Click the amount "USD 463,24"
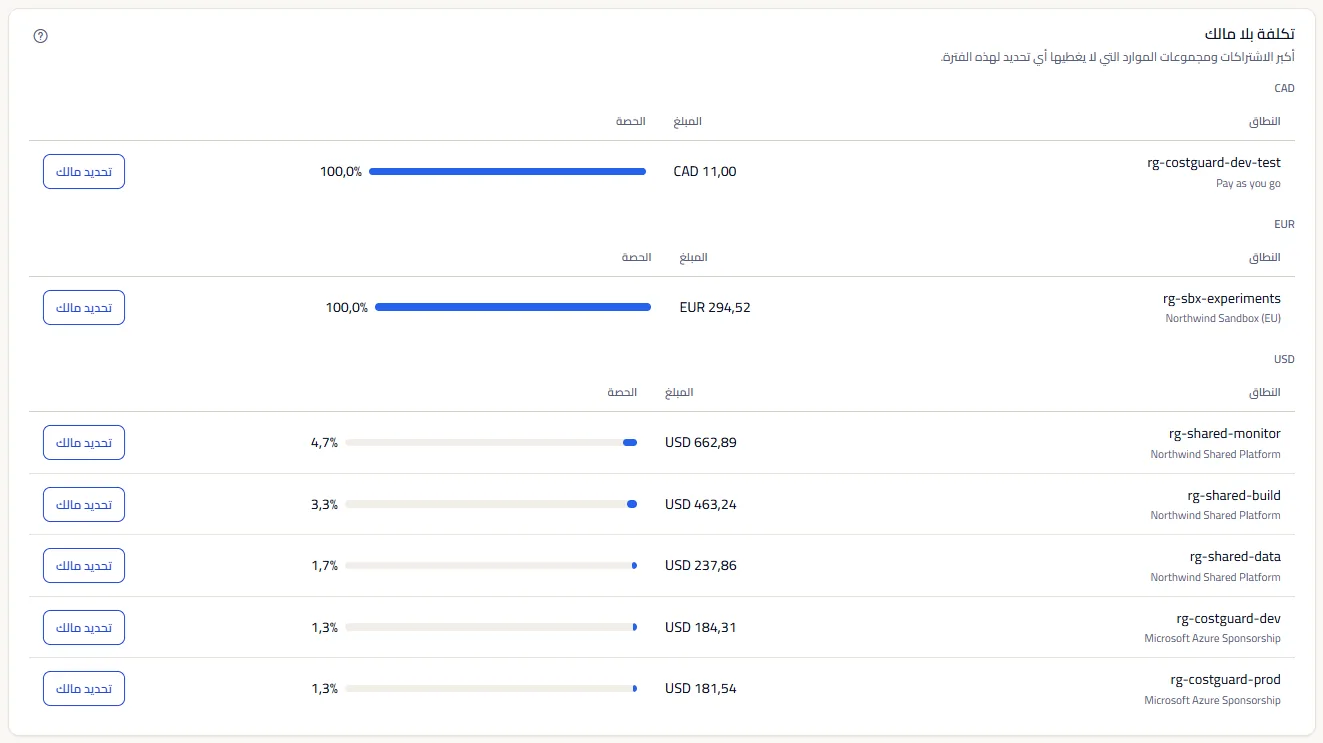The height and width of the screenshot is (743, 1323). [701, 504]
